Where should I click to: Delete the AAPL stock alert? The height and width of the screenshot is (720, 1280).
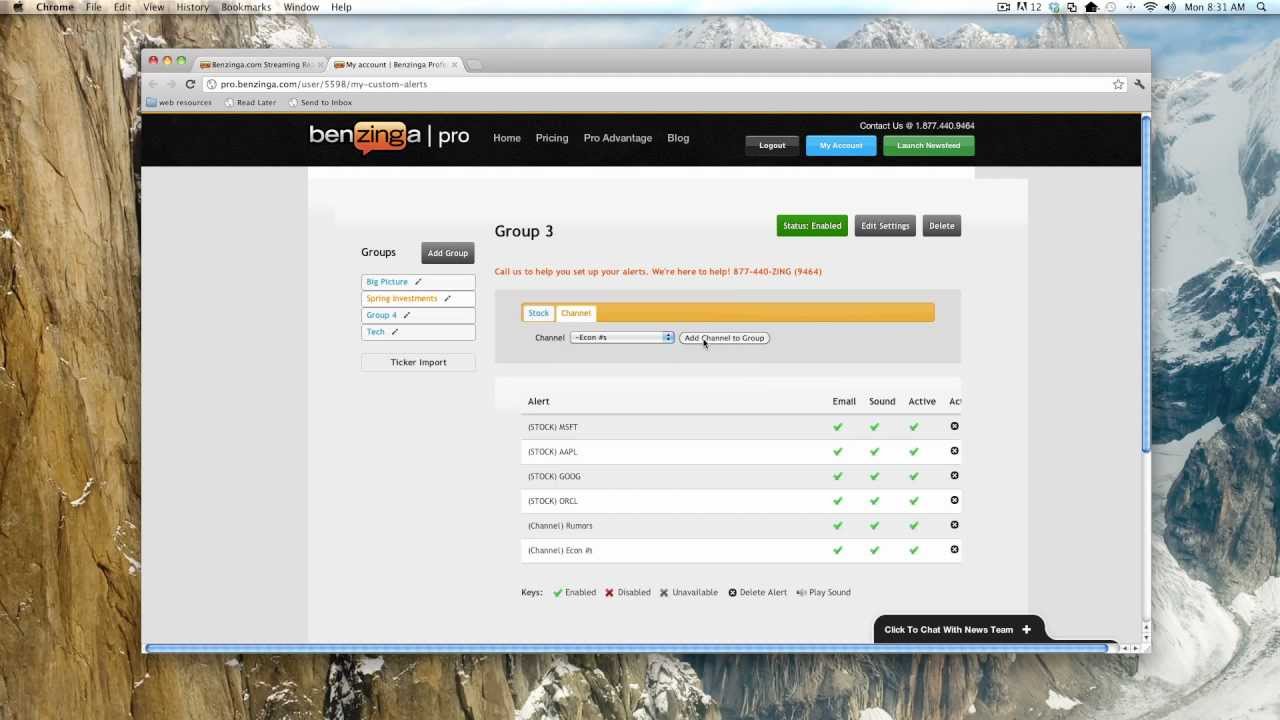pos(954,451)
